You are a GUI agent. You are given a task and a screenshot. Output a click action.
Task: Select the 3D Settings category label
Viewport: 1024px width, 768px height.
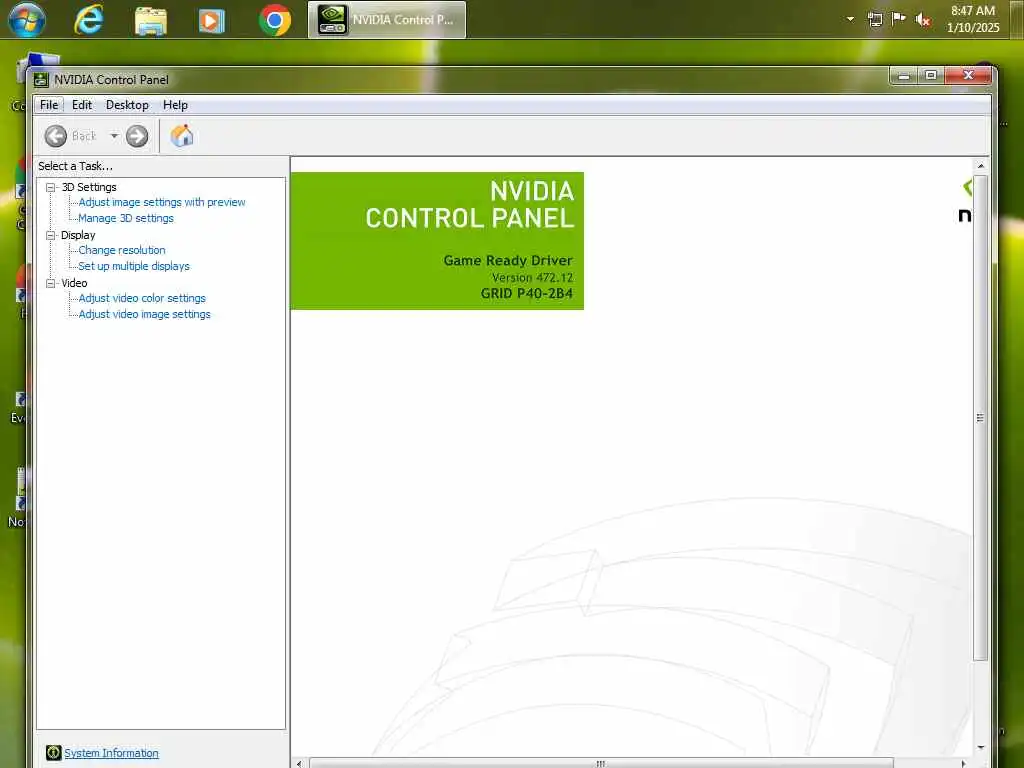(x=89, y=187)
